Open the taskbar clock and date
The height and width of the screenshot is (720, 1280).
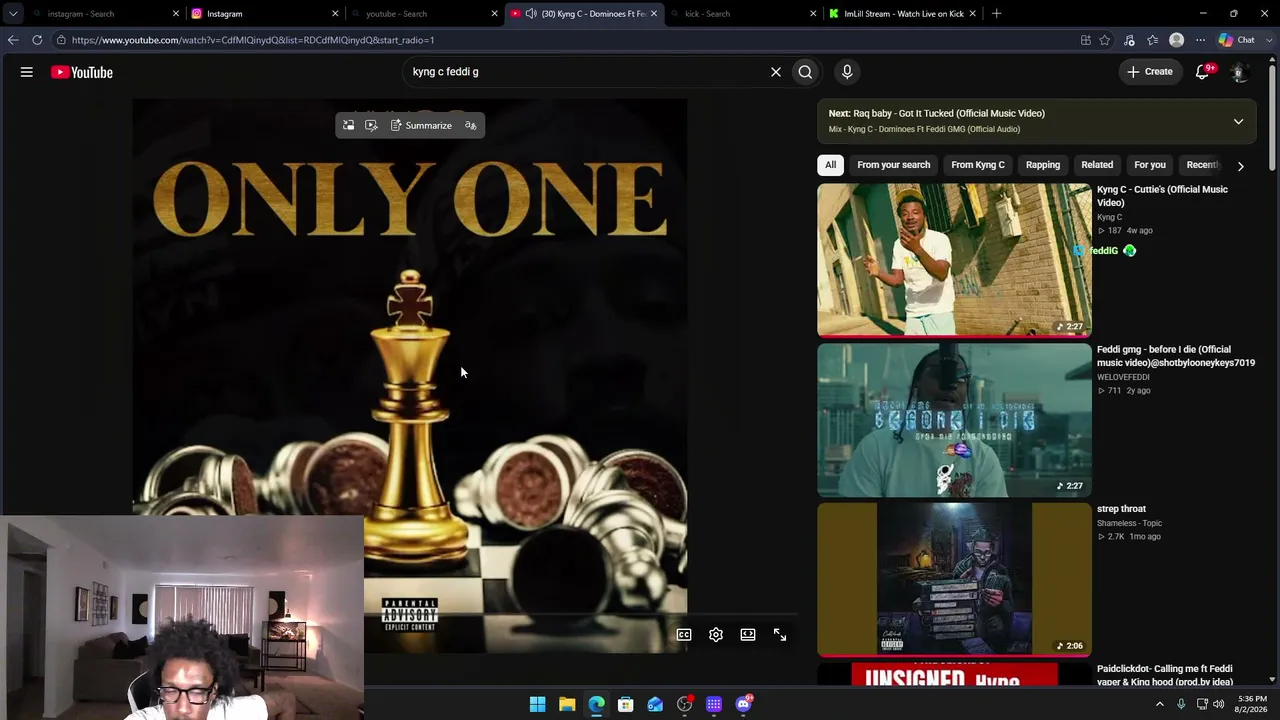(1252, 704)
